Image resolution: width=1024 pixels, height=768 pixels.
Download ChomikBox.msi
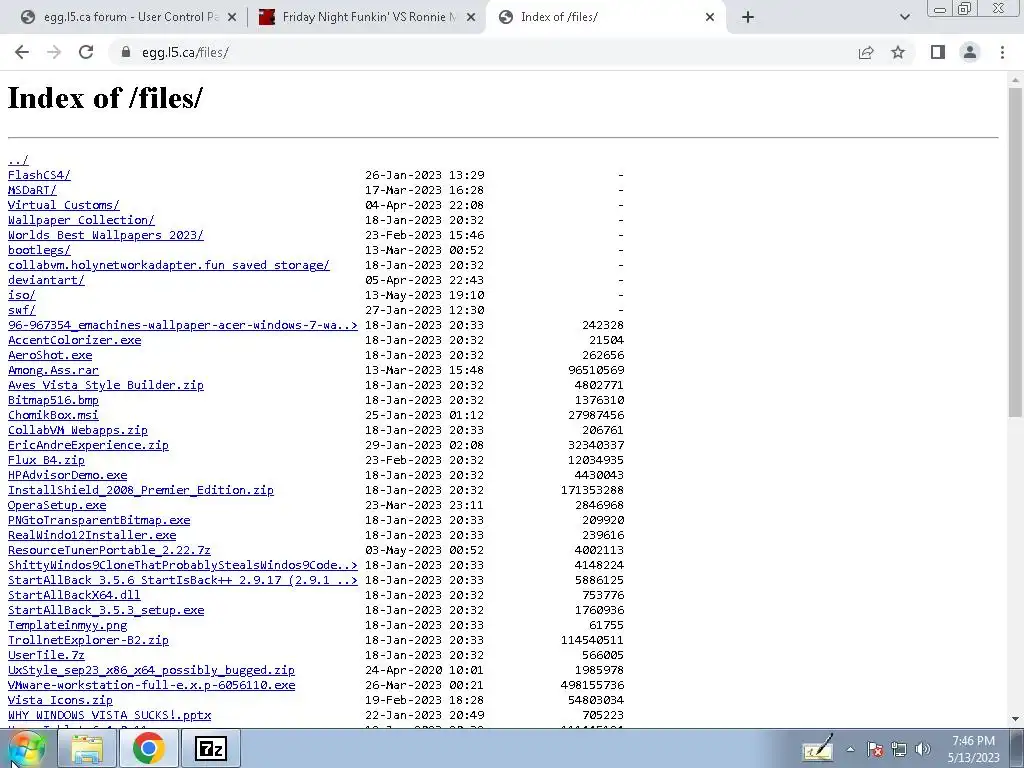[x=53, y=415]
